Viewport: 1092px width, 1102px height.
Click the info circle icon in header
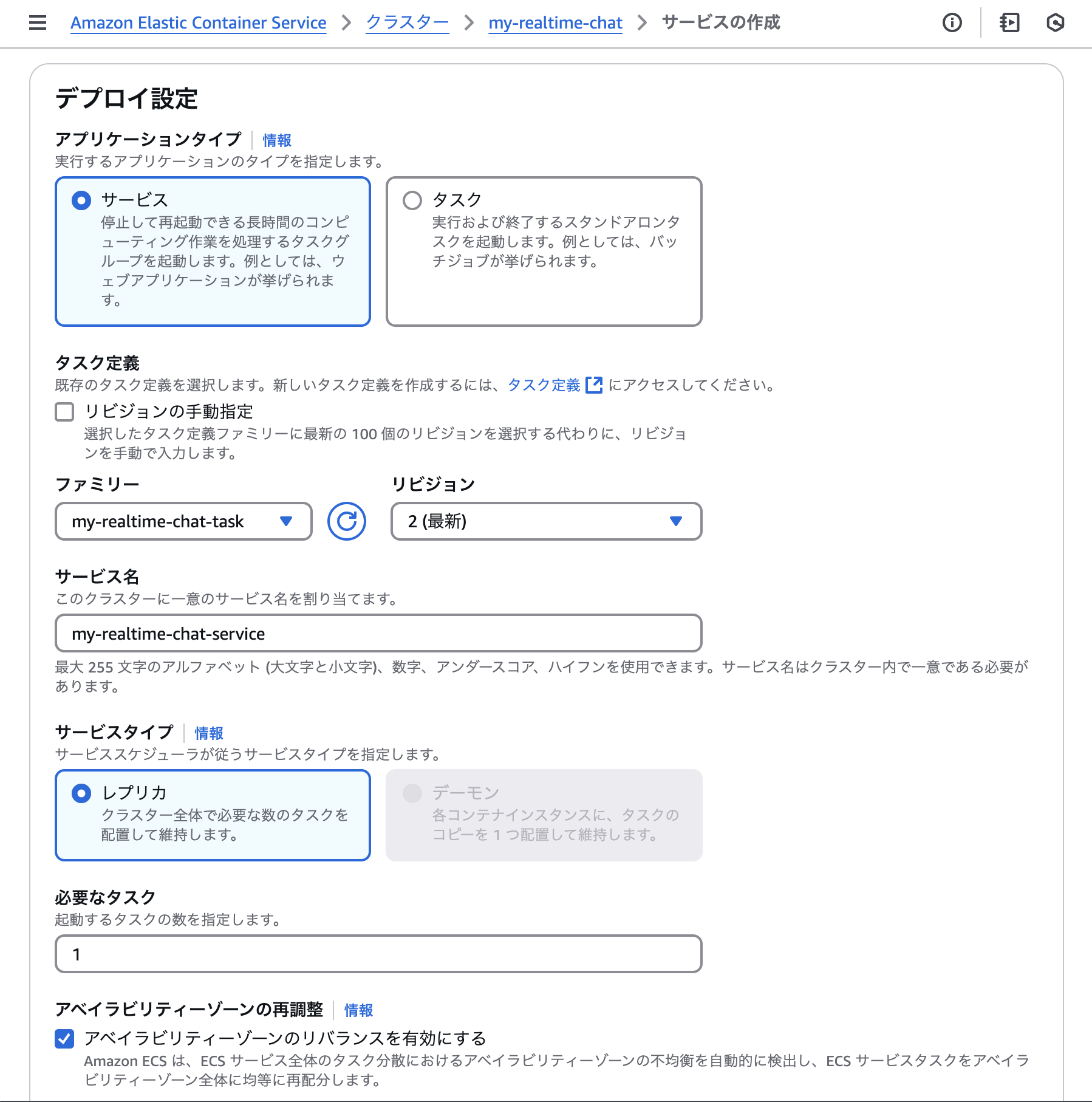(952, 23)
